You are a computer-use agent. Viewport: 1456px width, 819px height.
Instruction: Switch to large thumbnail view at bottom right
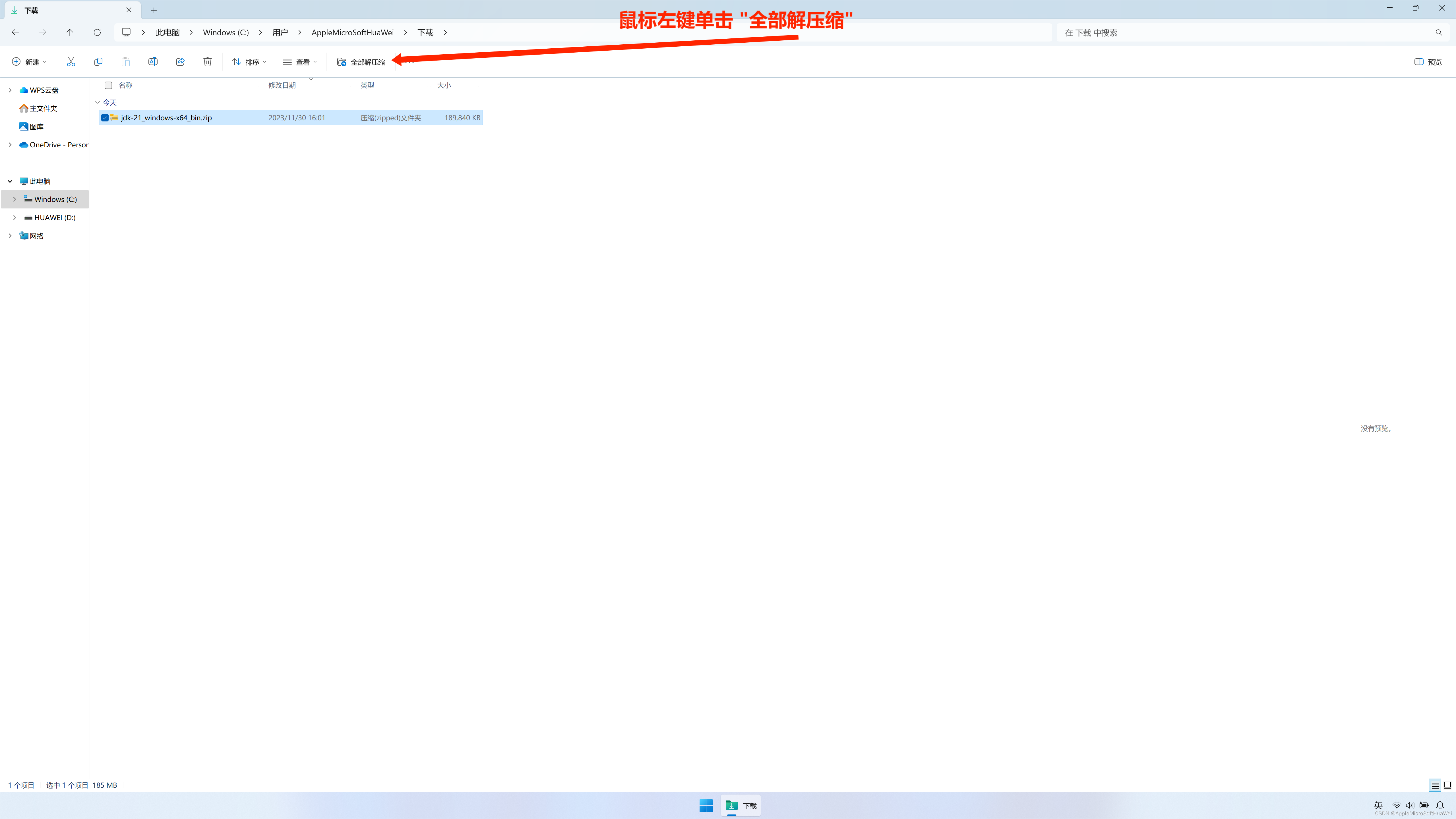point(1446,785)
